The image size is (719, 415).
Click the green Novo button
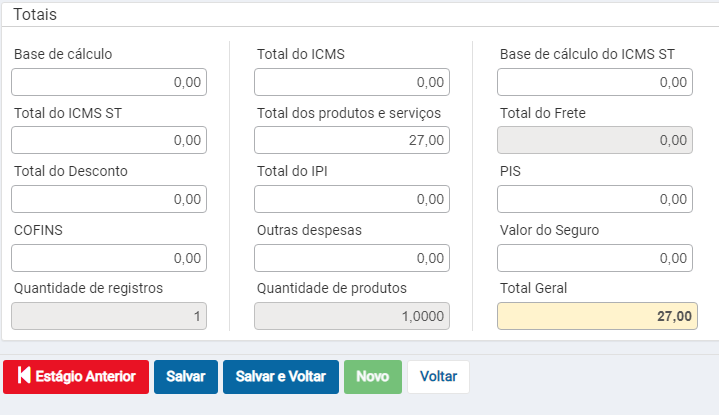[x=372, y=377]
